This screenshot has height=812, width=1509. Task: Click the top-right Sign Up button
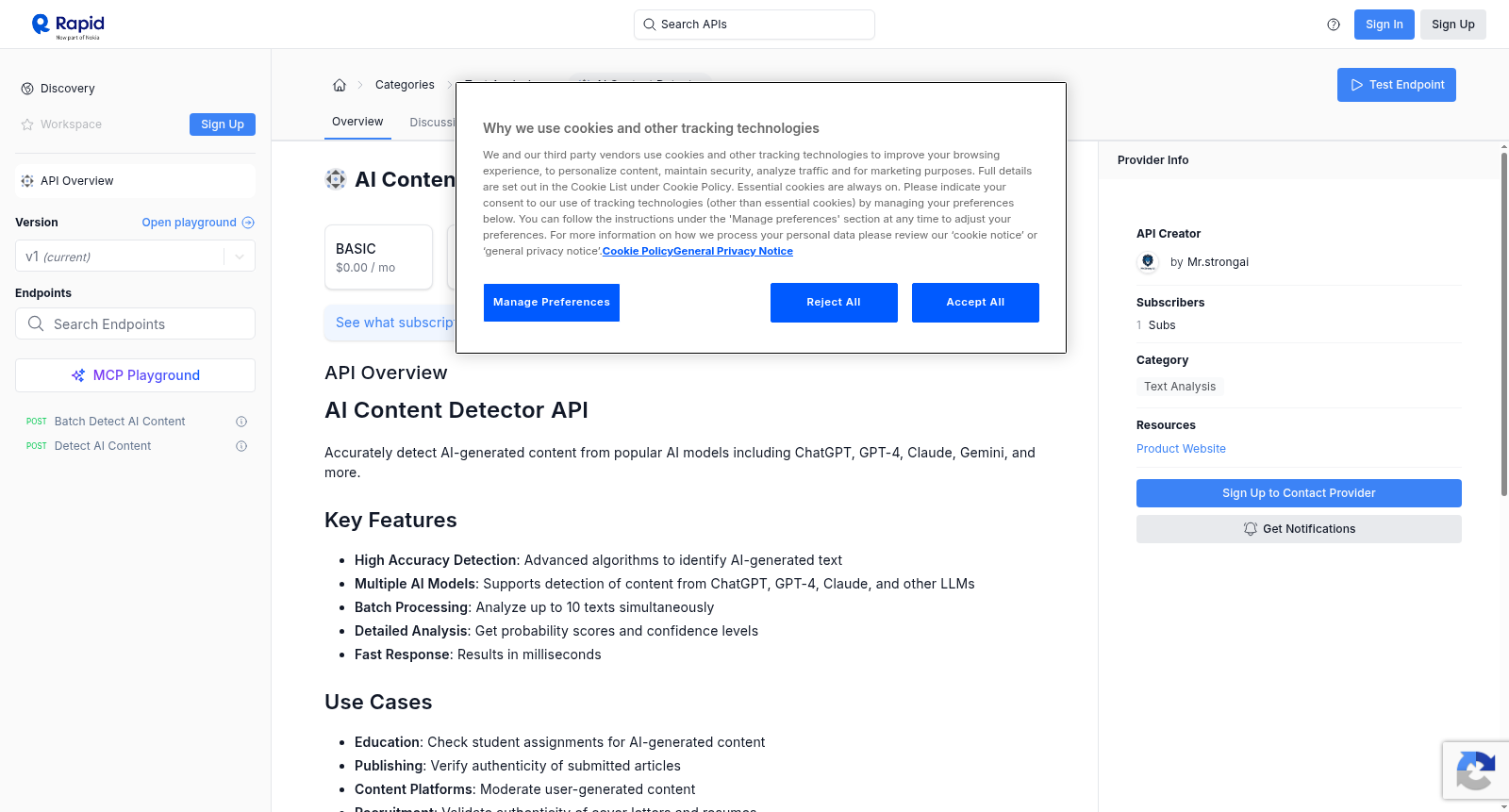pos(1453,25)
